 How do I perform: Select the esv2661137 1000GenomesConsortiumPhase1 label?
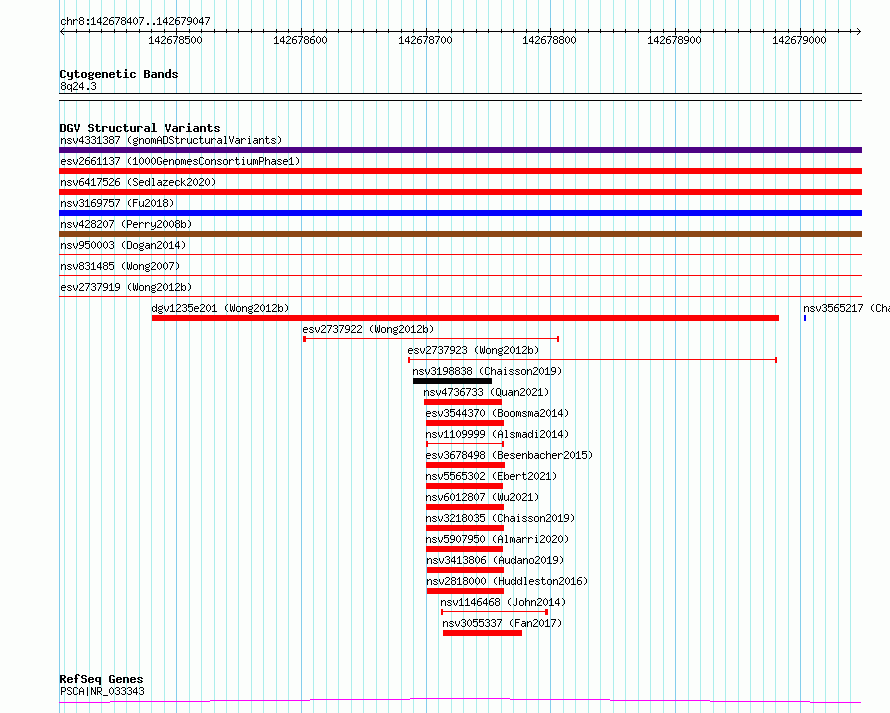180,161
